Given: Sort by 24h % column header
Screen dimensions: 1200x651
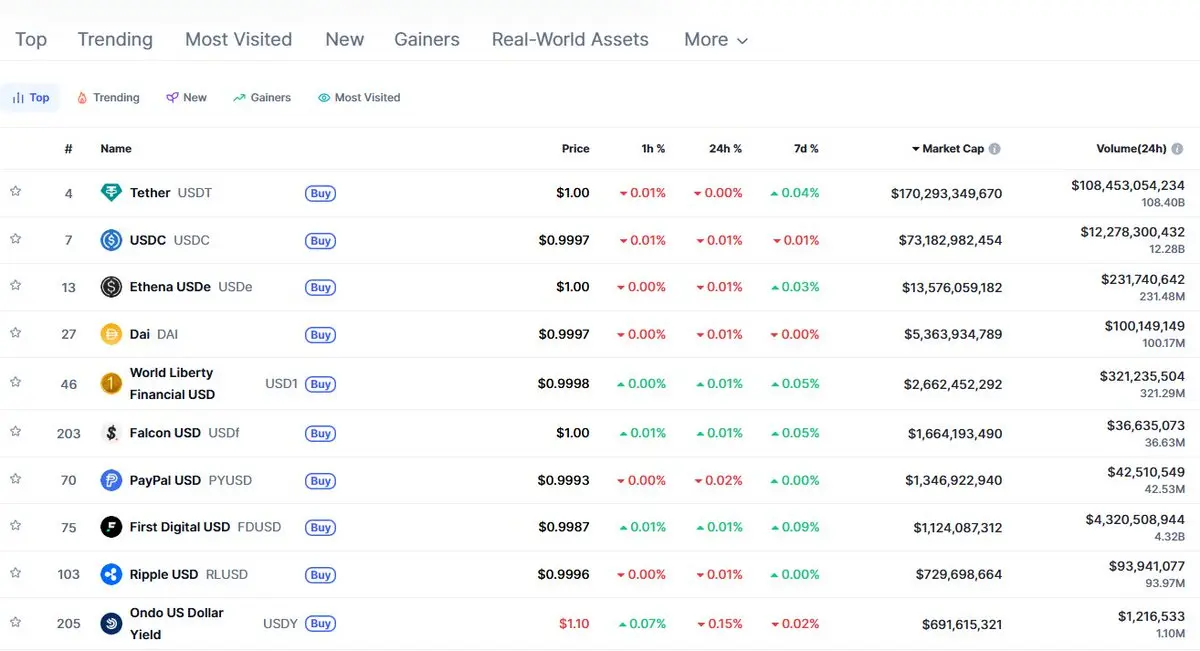Looking at the screenshot, I should 725,149.
